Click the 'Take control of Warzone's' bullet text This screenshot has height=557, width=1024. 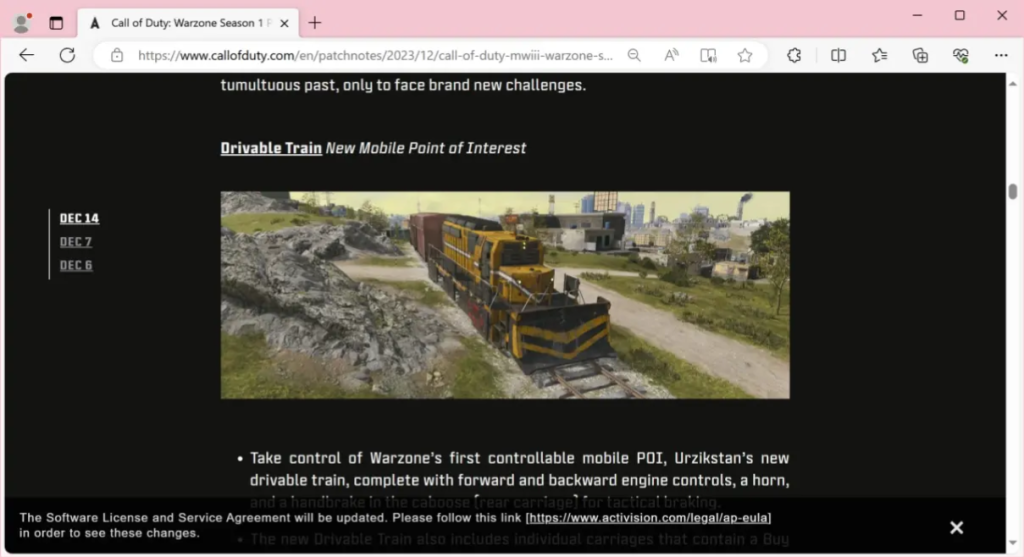(519, 480)
